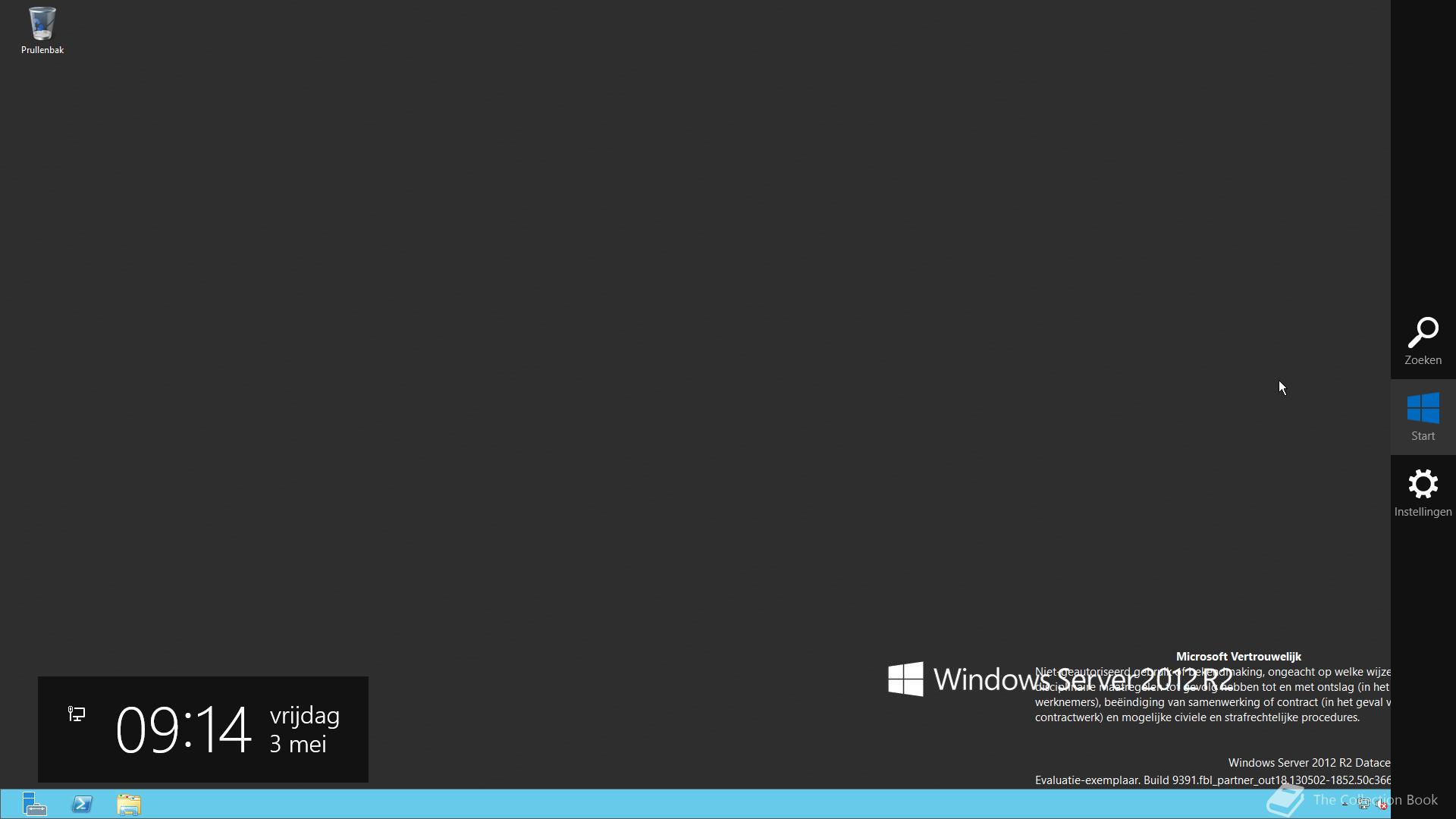Open File Explorer from the taskbar
Viewport: 1456px width, 819px height.
(x=129, y=804)
